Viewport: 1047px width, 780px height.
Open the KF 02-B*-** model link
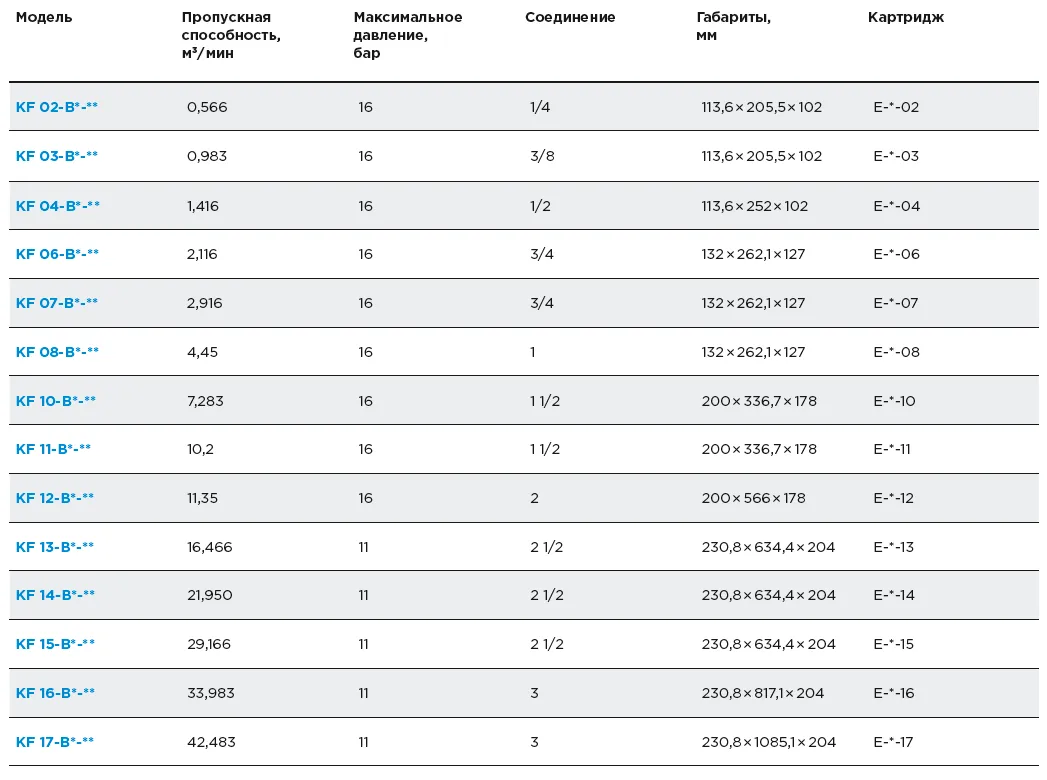57,107
